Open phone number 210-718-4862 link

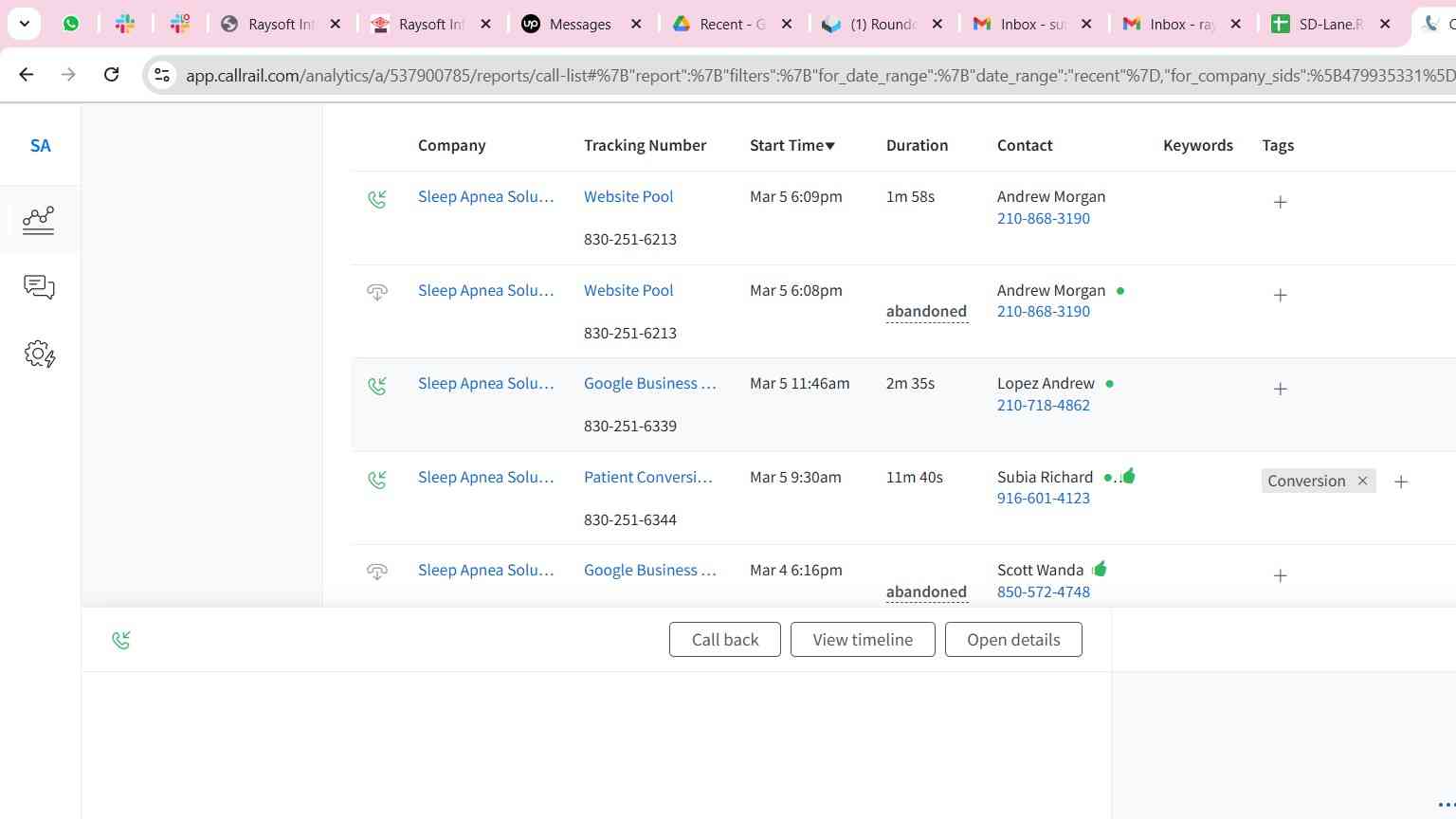click(1043, 405)
